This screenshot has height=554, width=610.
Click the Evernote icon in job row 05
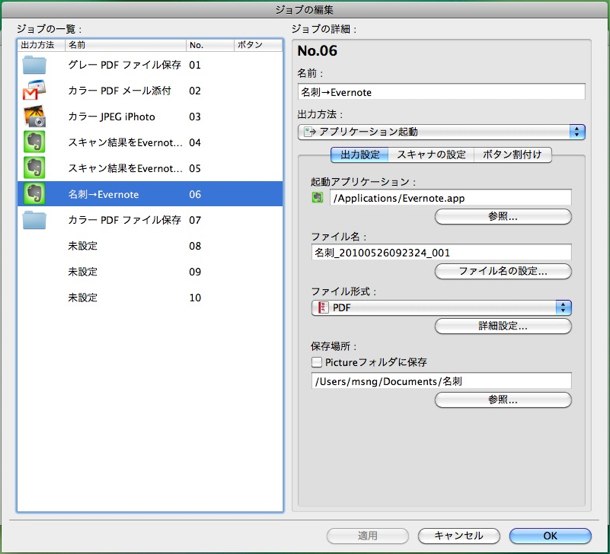pos(34,168)
